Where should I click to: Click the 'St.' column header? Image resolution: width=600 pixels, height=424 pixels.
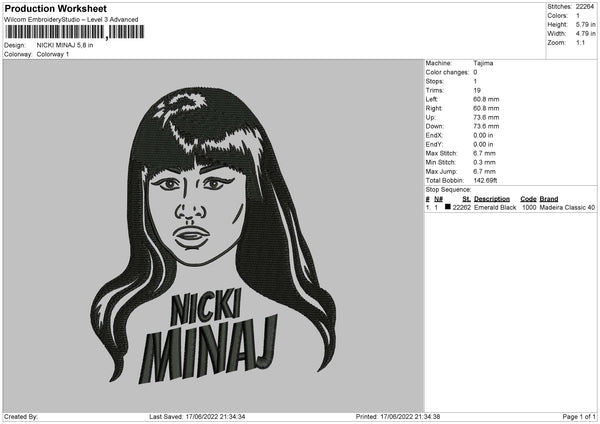click(466, 199)
